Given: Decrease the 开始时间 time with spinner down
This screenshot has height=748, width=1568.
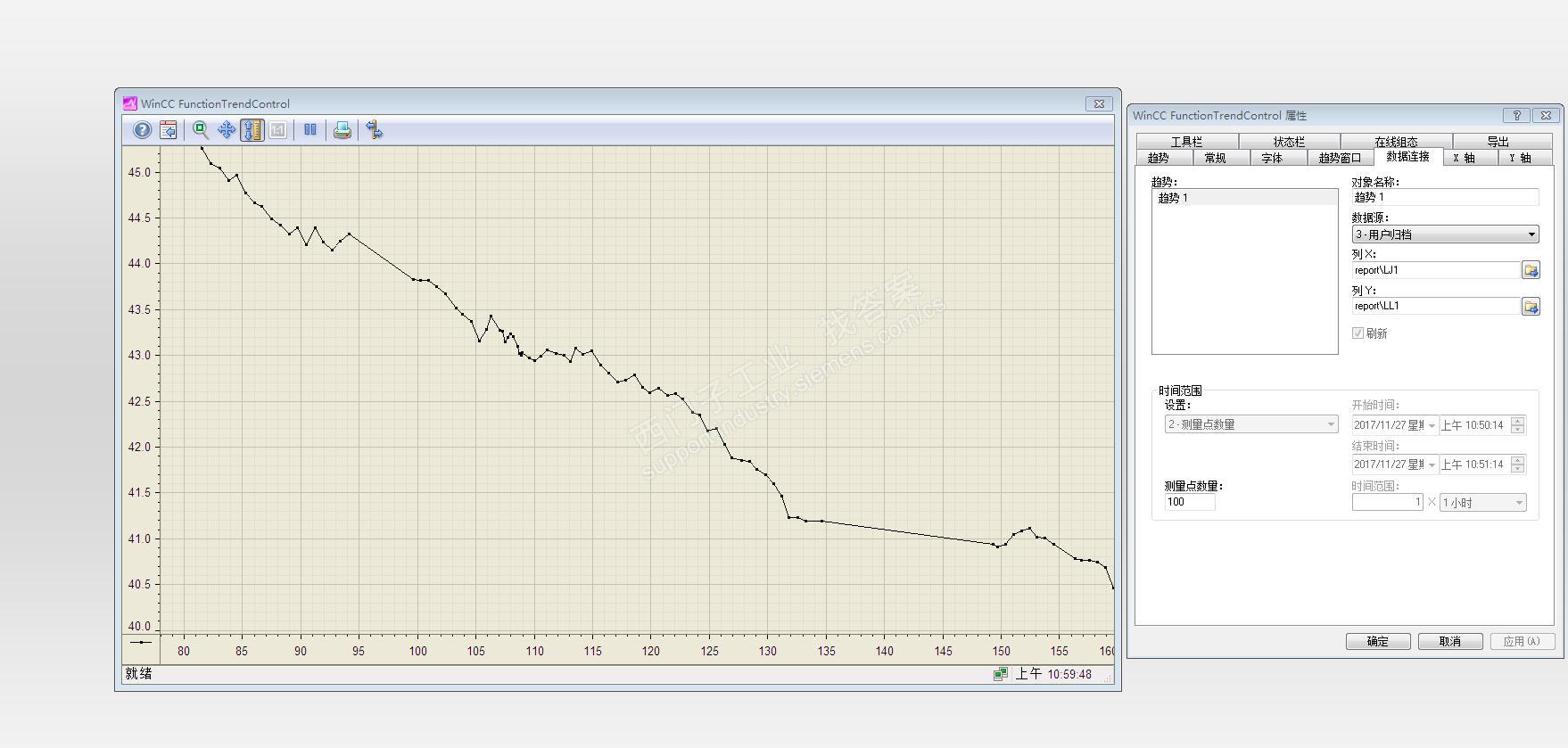Looking at the screenshot, I should (x=1518, y=430).
